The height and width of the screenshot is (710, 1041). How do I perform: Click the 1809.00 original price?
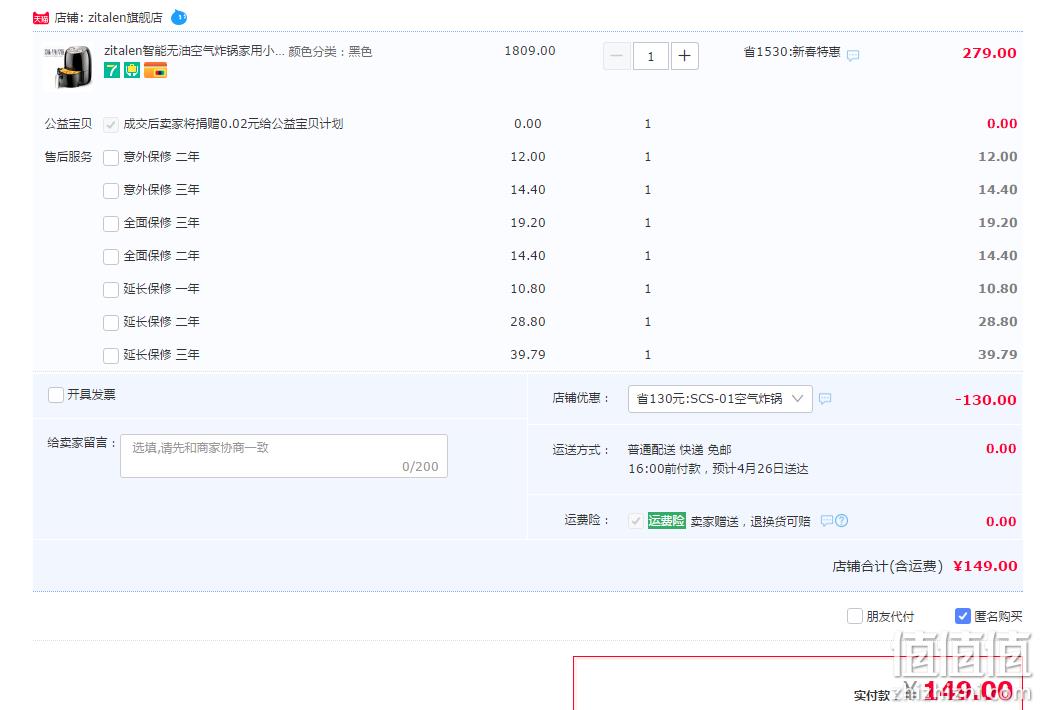pyautogui.click(x=530, y=50)
